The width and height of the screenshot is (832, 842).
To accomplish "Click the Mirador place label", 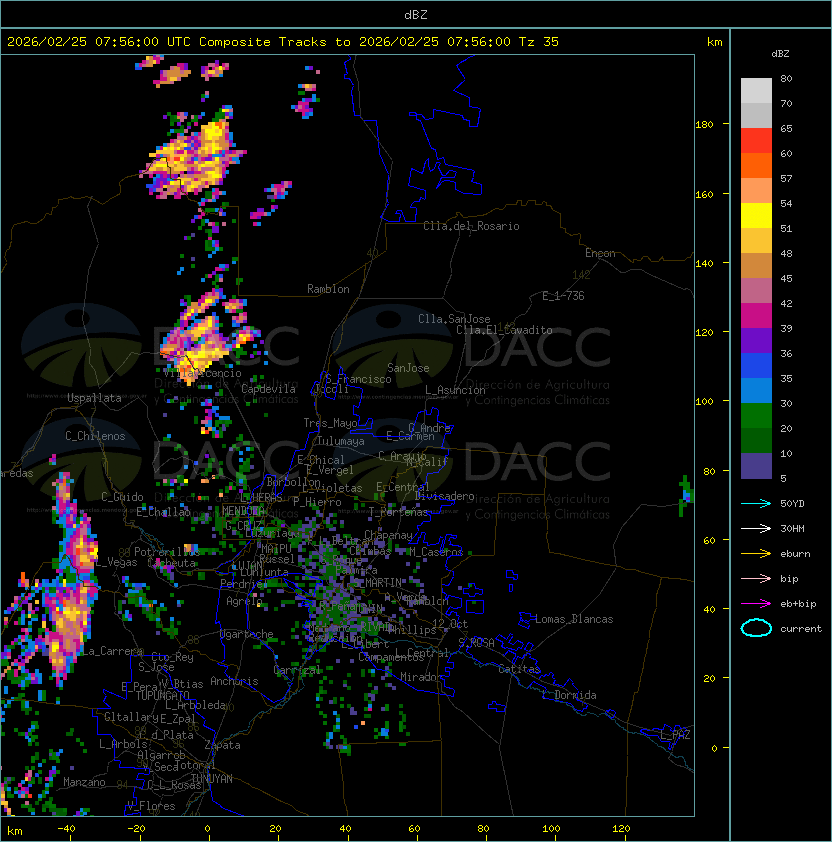I will 421,677.
